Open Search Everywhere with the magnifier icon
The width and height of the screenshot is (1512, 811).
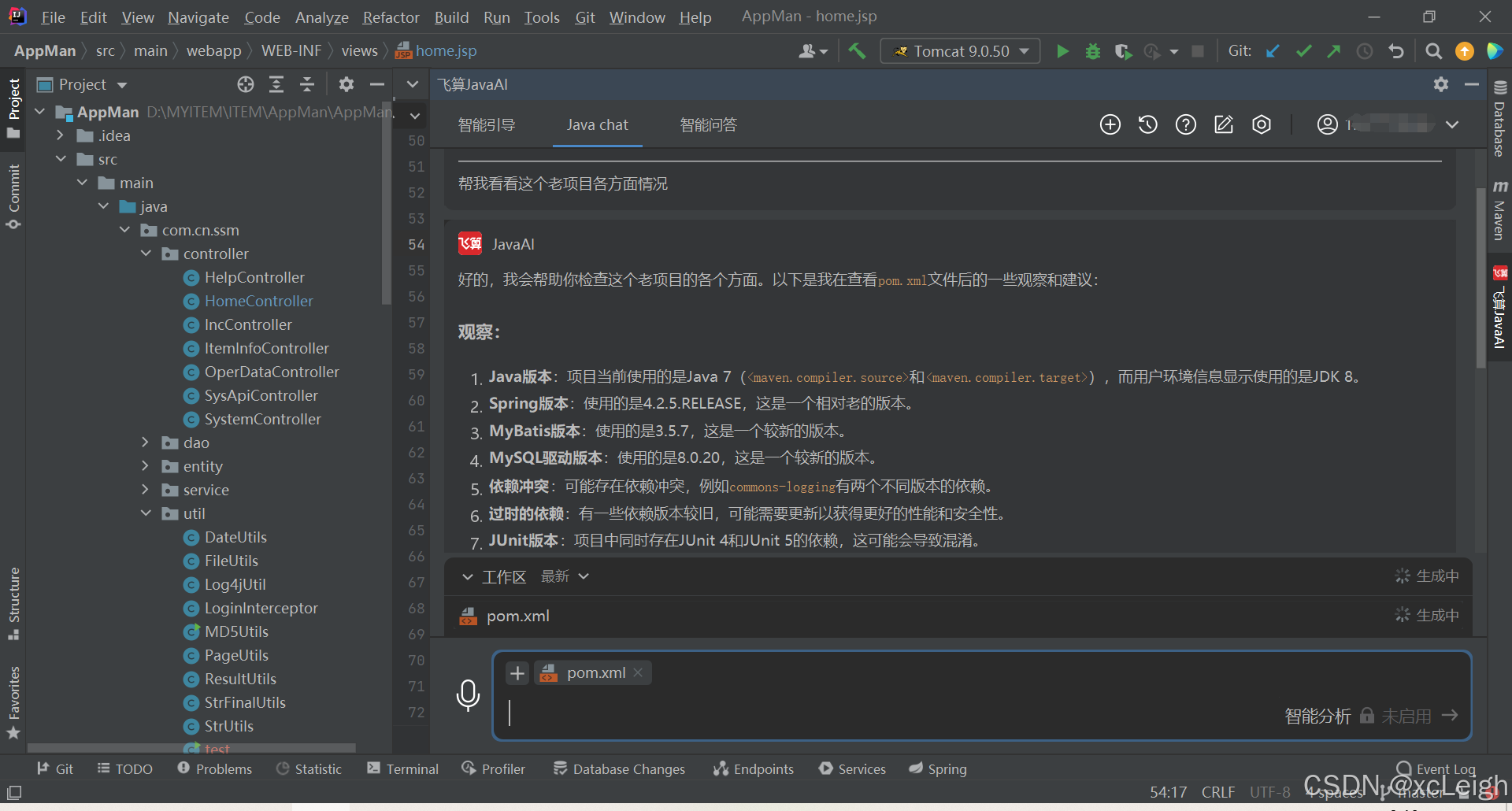1433,50
